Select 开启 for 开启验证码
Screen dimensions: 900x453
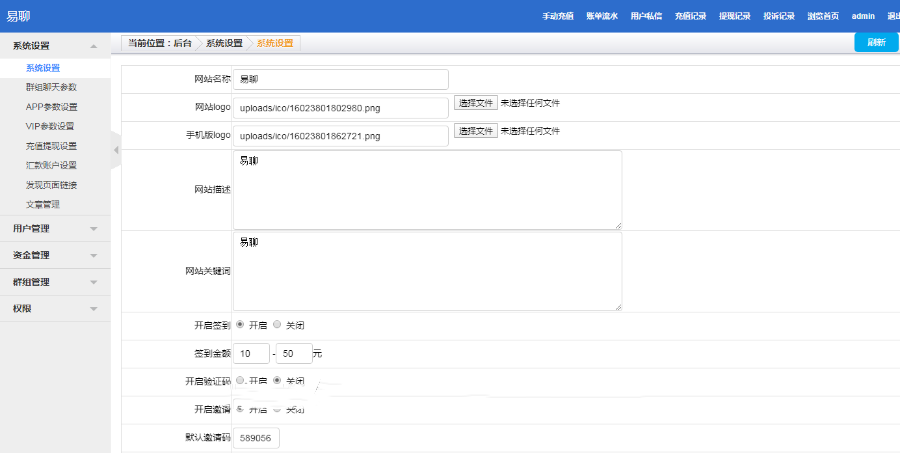240,380
